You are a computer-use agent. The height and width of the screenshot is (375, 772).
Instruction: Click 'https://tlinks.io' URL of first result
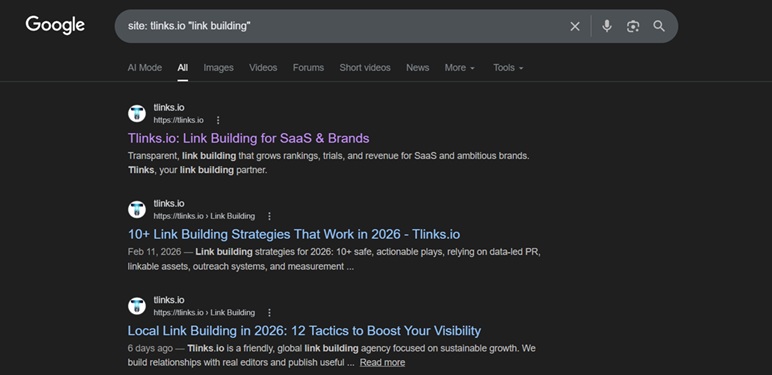pyautogui.click(x=178, y=121)
